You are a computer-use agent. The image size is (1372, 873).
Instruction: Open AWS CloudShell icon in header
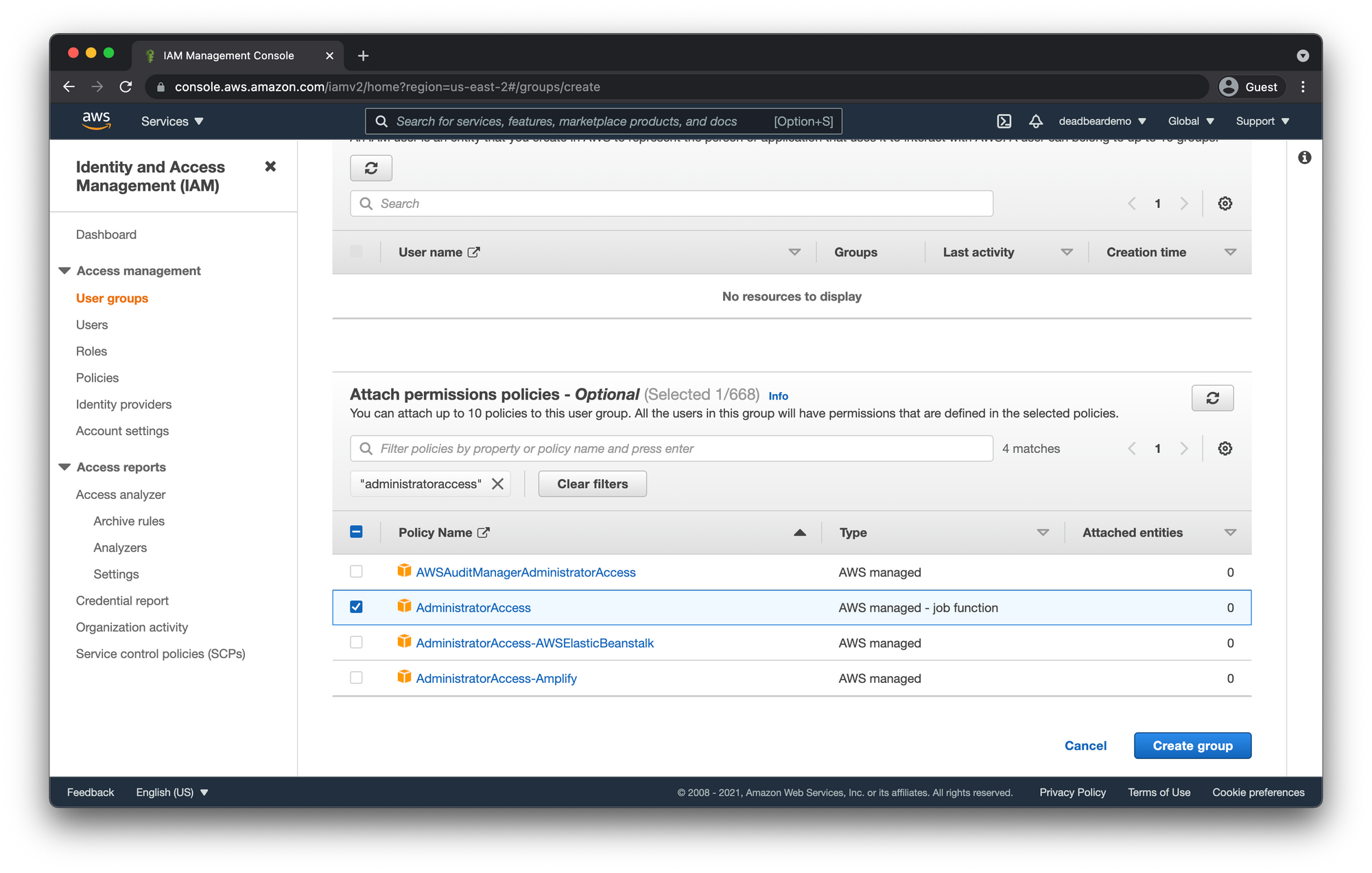pos(1004,121)
